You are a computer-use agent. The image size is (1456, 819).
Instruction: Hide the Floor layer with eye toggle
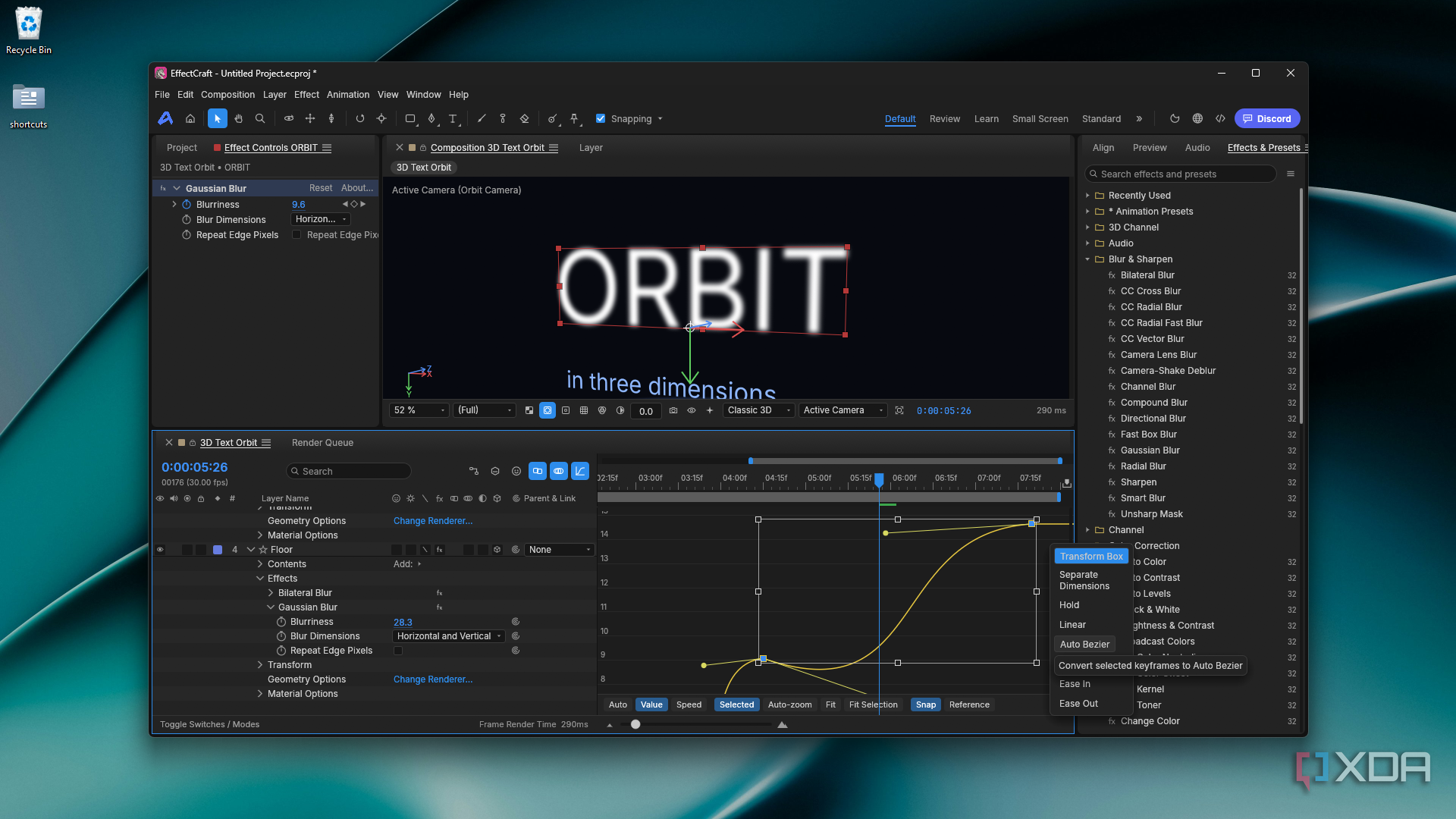click(160, 550)
